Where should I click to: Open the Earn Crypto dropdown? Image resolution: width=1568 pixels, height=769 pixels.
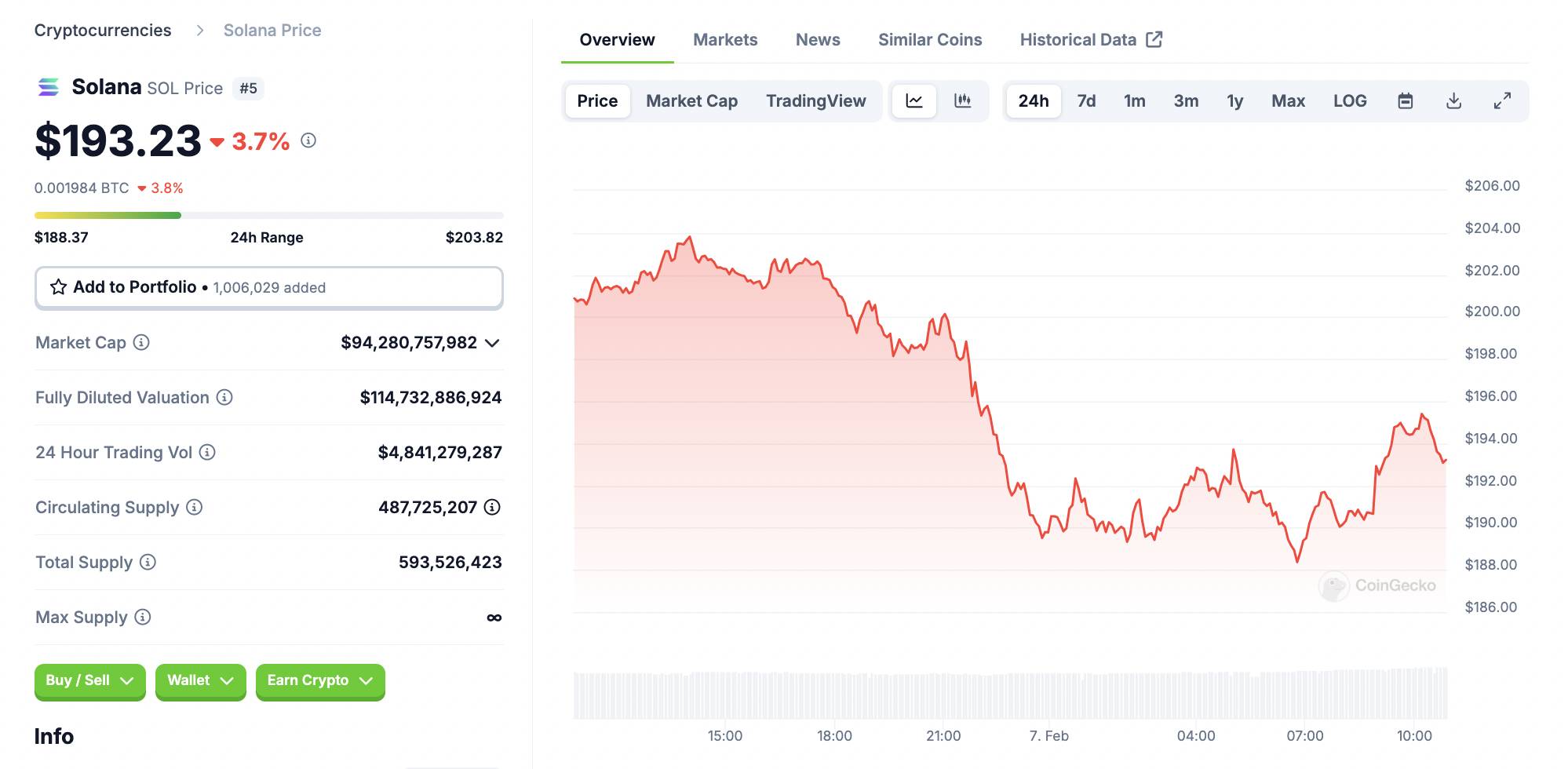[x=320, y=681]
